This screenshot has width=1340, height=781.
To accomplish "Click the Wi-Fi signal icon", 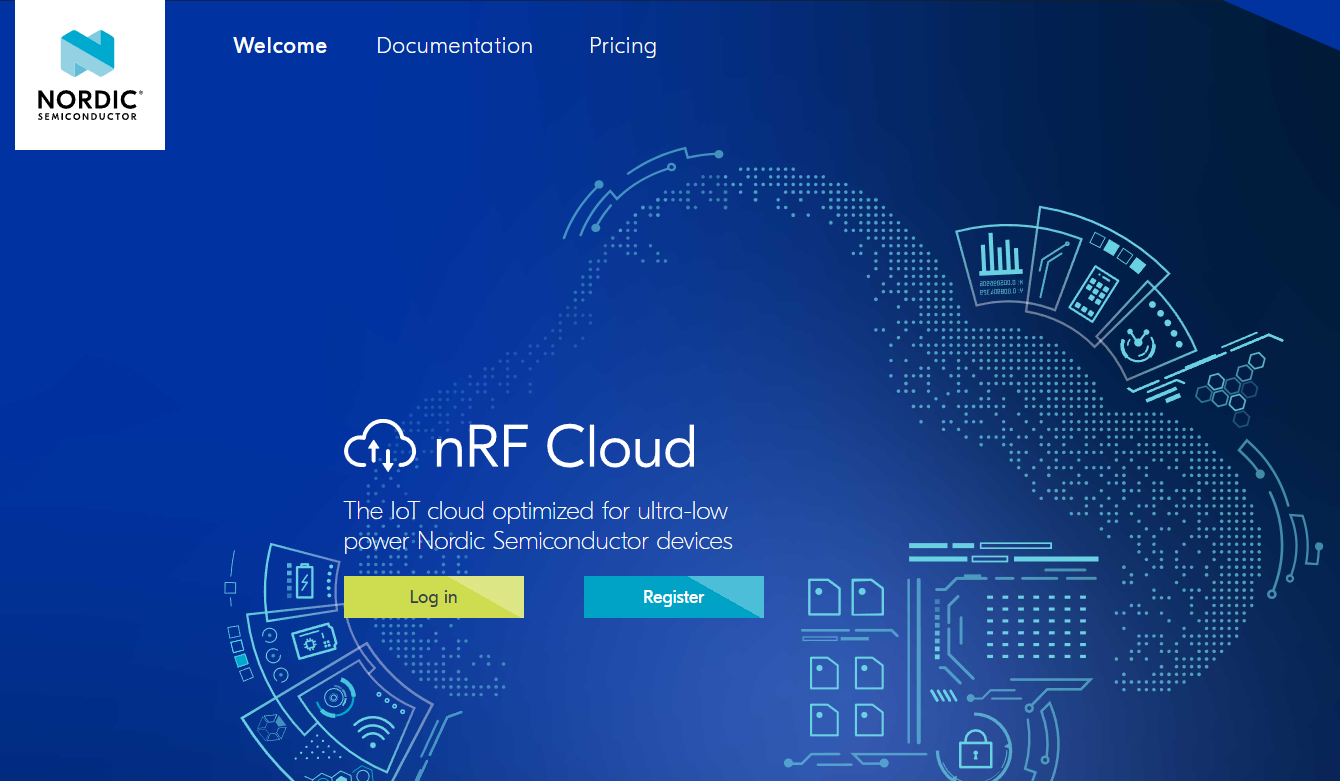I will pos(374,733).
